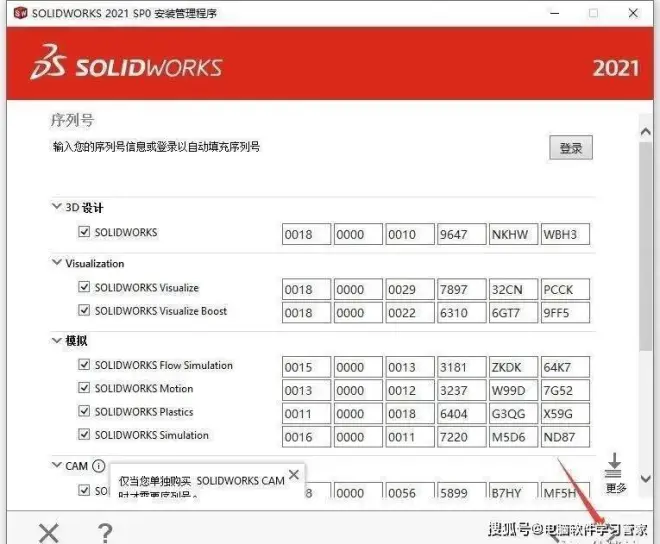Viewport: 660px width, 544px height.
Task: Close the installation manager window
Action: pyautogui.click(x=633, y=13)
